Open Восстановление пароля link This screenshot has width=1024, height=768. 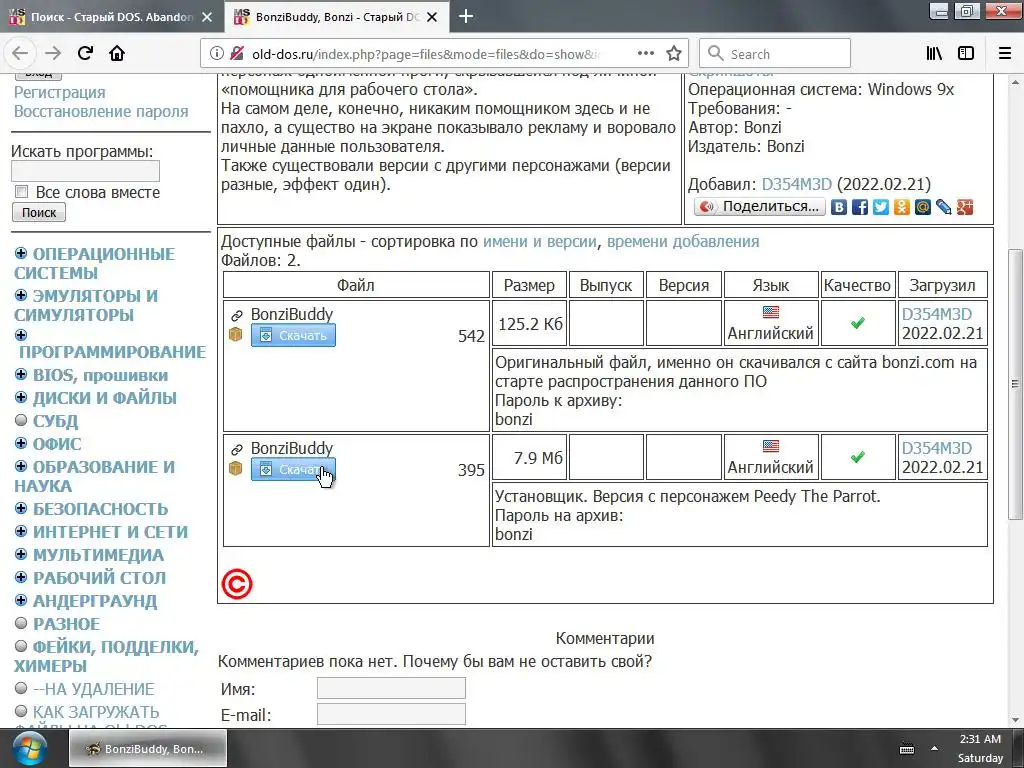point(101,112)
